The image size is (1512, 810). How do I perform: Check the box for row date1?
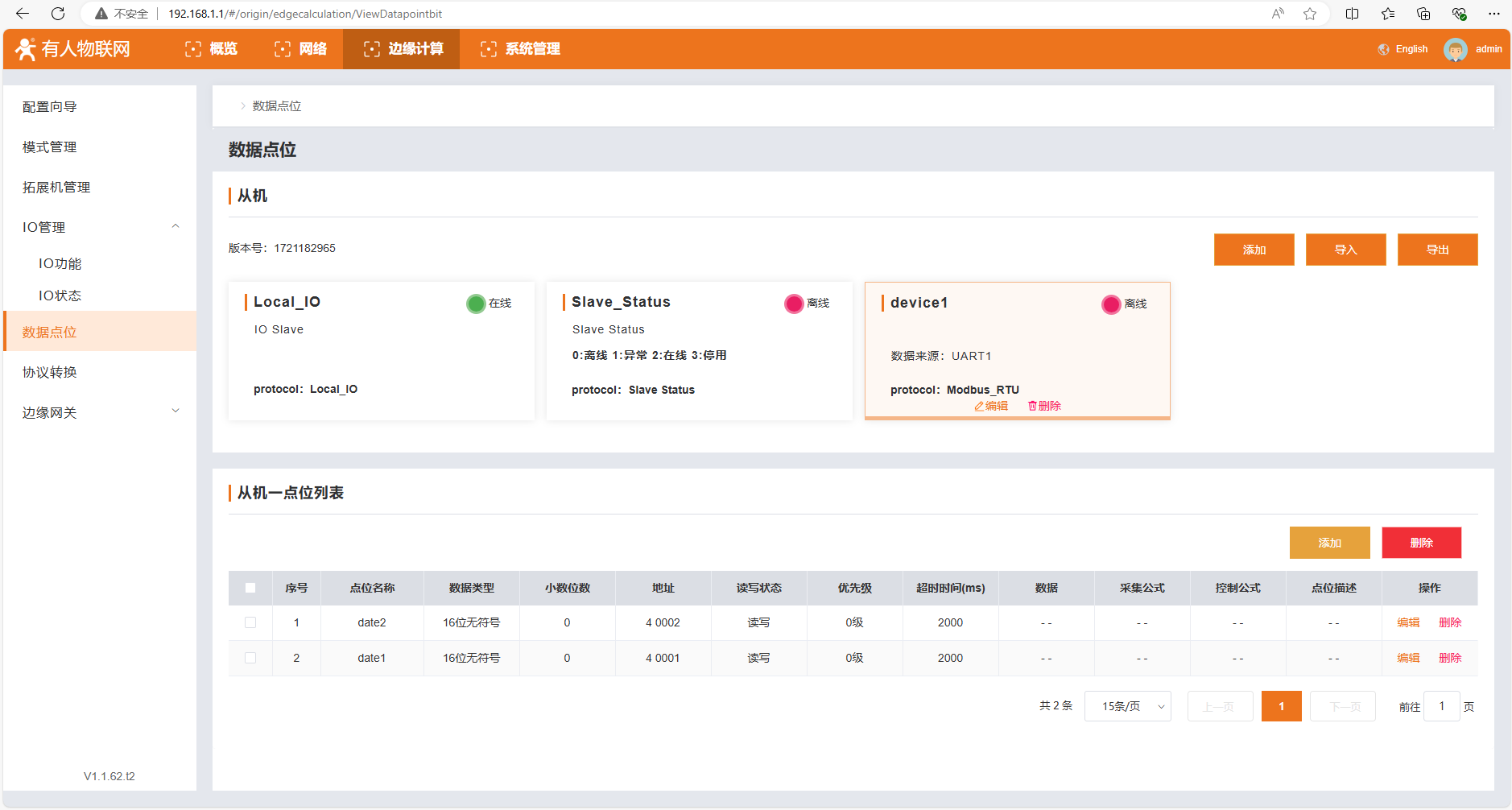coord(250,659)
